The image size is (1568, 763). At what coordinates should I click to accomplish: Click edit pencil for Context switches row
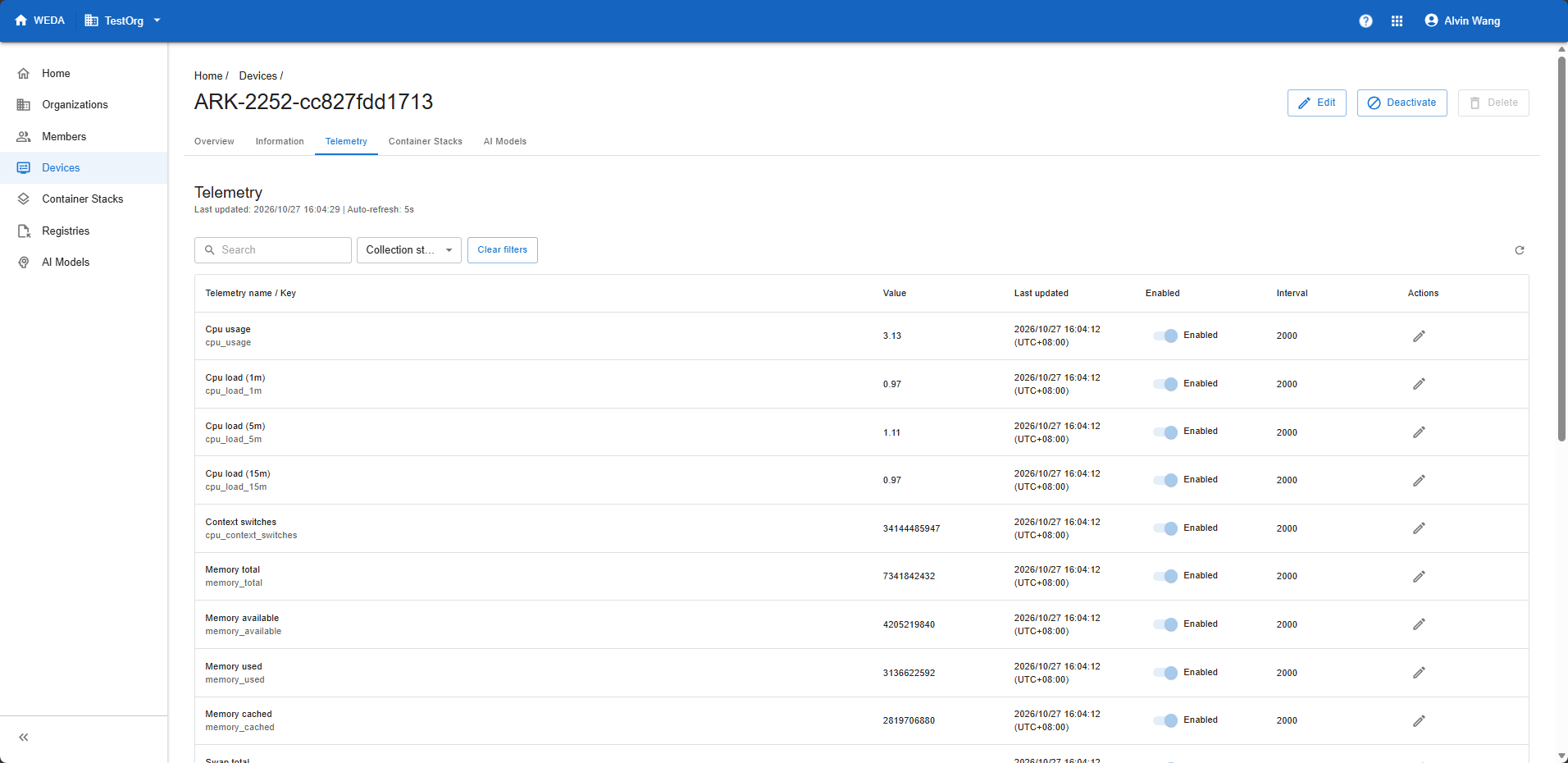[1420, 528]
